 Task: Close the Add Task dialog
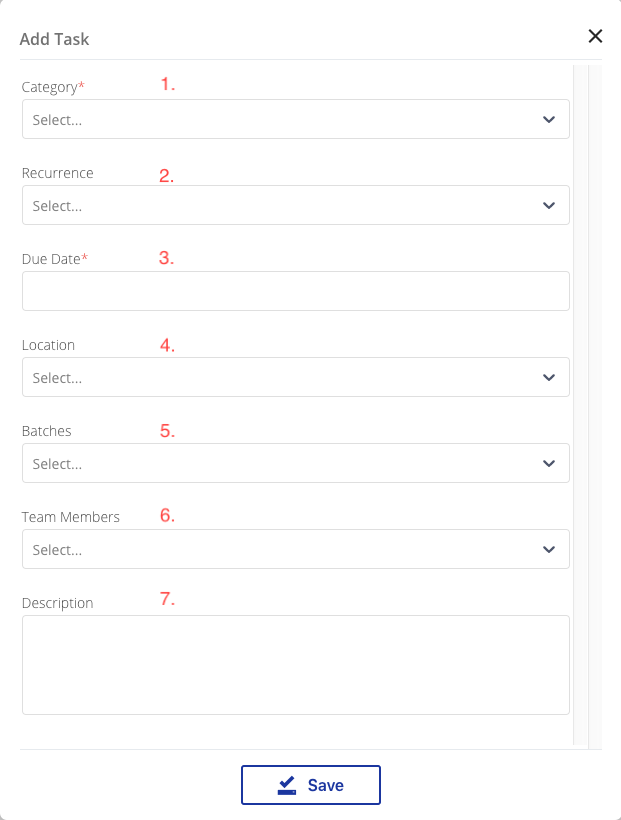click(x=595, y=36)
